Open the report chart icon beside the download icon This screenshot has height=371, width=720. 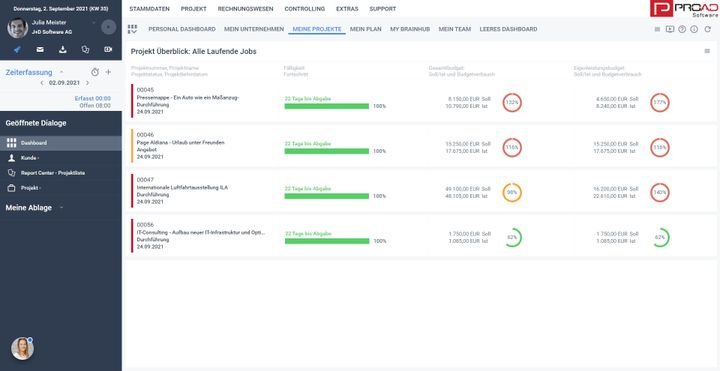85,50
